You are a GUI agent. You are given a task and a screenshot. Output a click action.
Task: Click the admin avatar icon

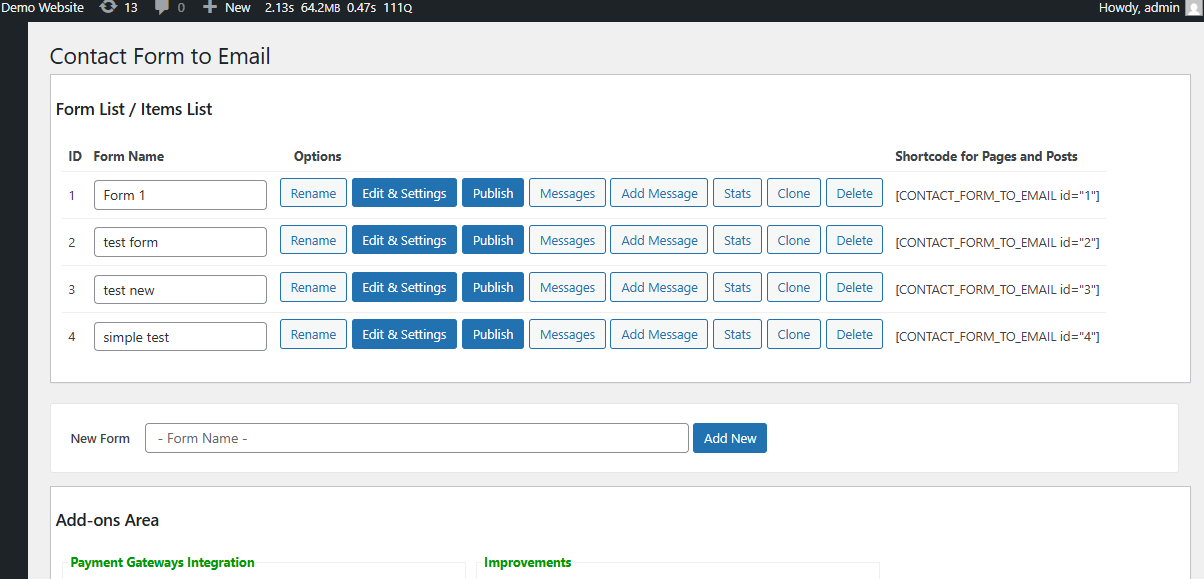1192,8
